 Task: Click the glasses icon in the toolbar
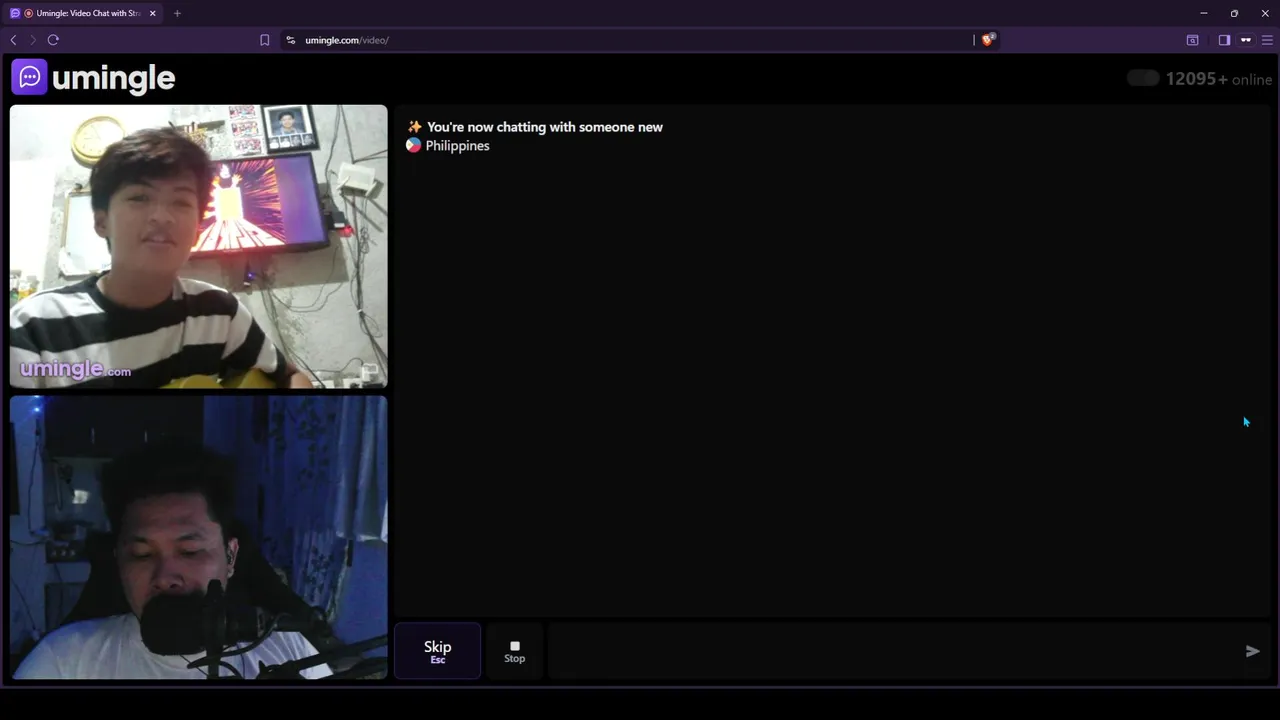[1246, 40]
